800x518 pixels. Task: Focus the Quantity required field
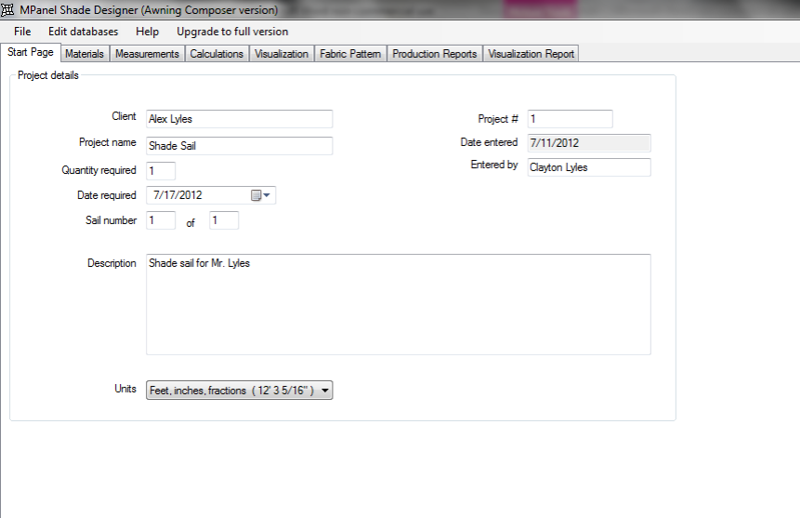click(160, 171)
